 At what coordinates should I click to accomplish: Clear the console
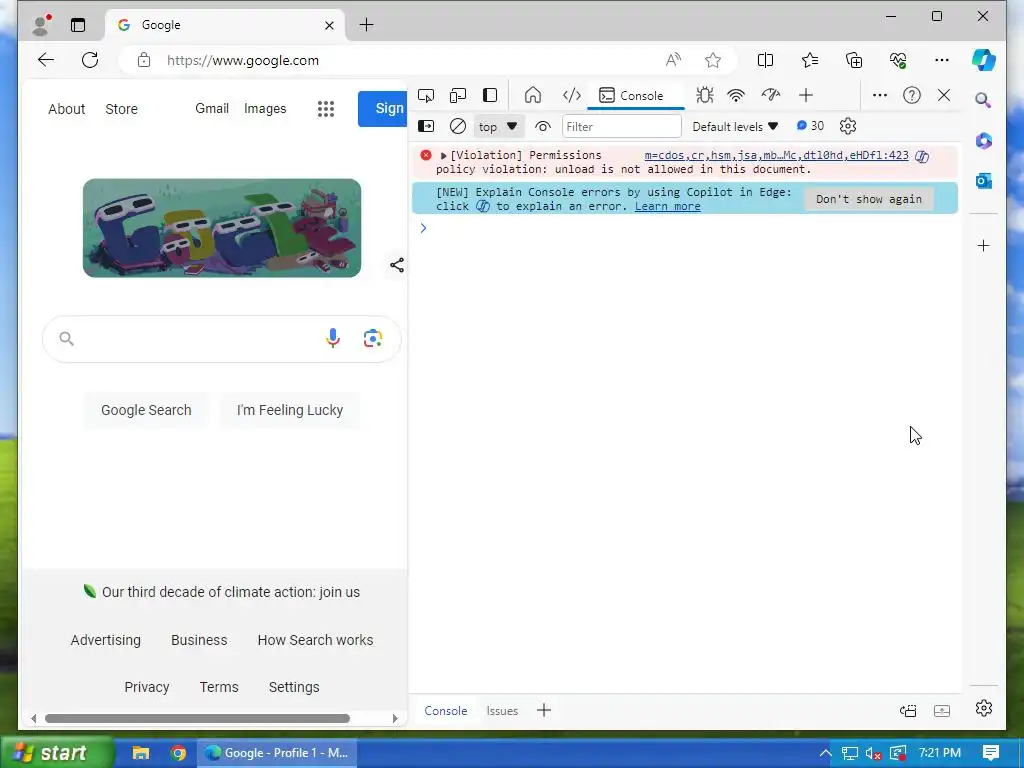(458, 126)
